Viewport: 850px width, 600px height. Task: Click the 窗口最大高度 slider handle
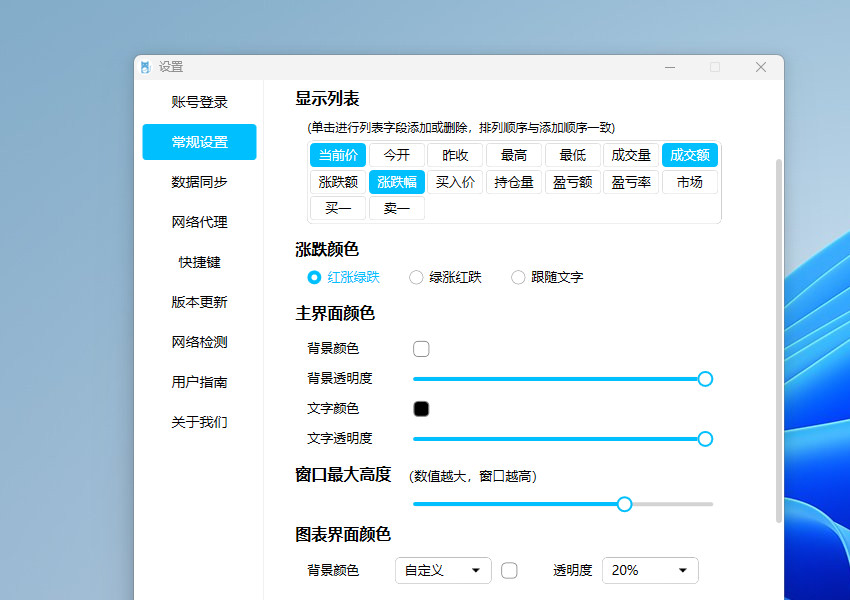click(x=625, y=504)
